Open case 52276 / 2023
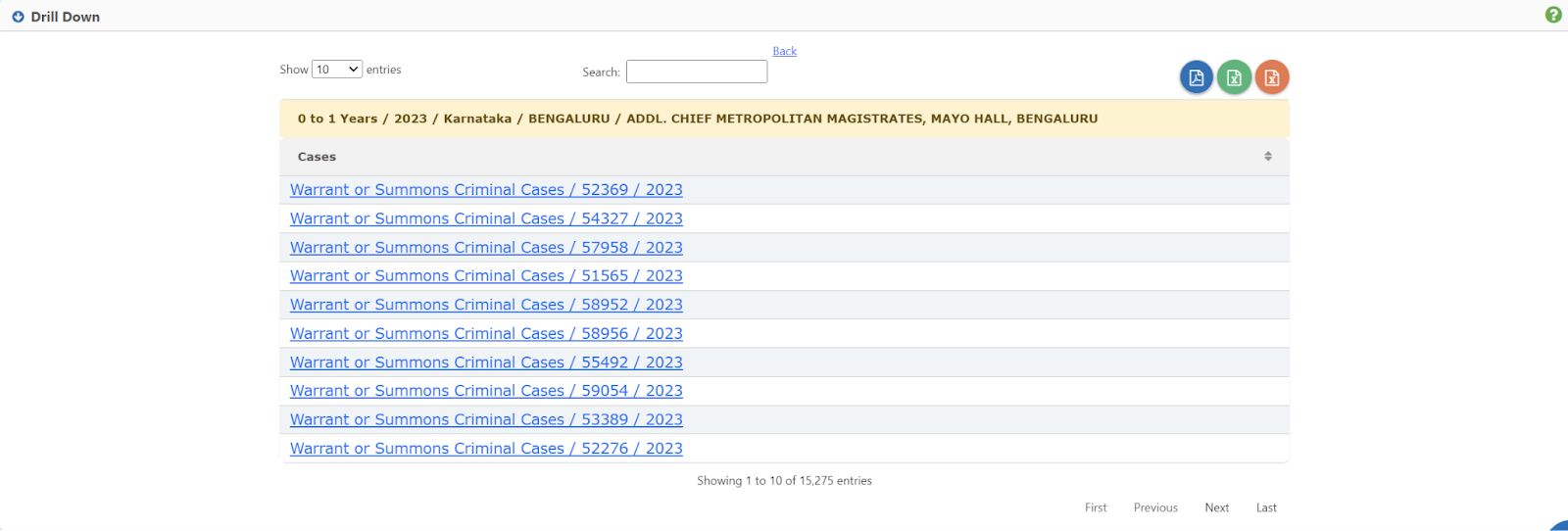The image size is (1568, 531). [486, 449]
